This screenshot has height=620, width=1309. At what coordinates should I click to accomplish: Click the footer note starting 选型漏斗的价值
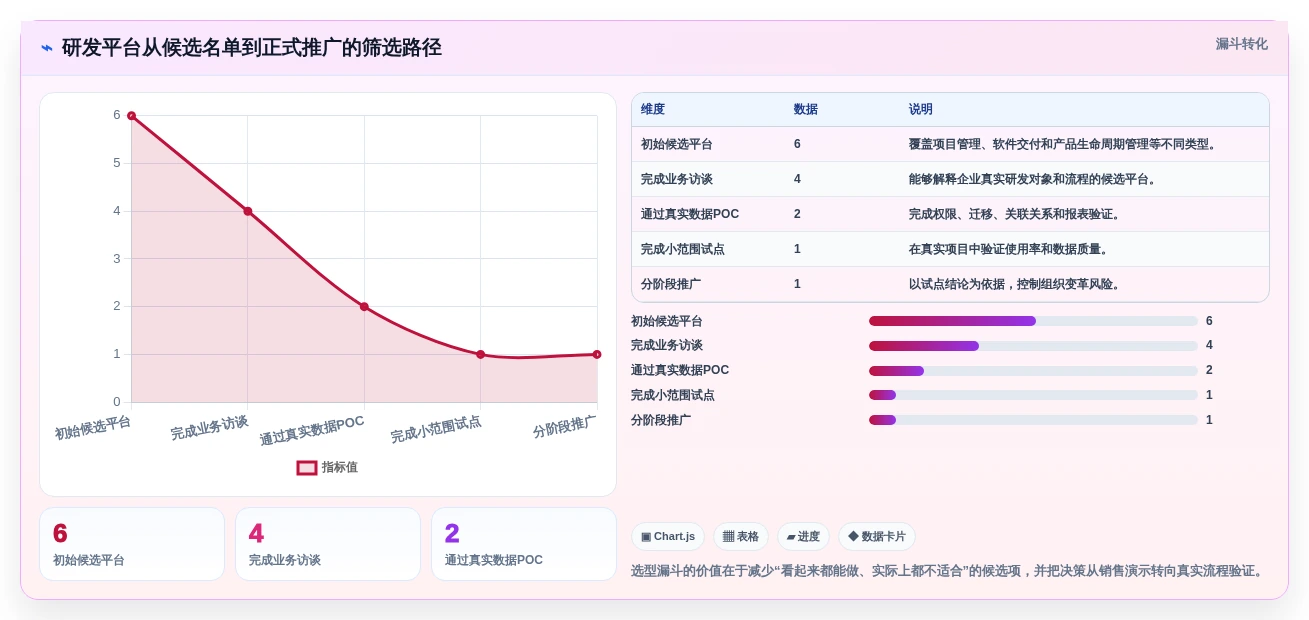[949, 571]
